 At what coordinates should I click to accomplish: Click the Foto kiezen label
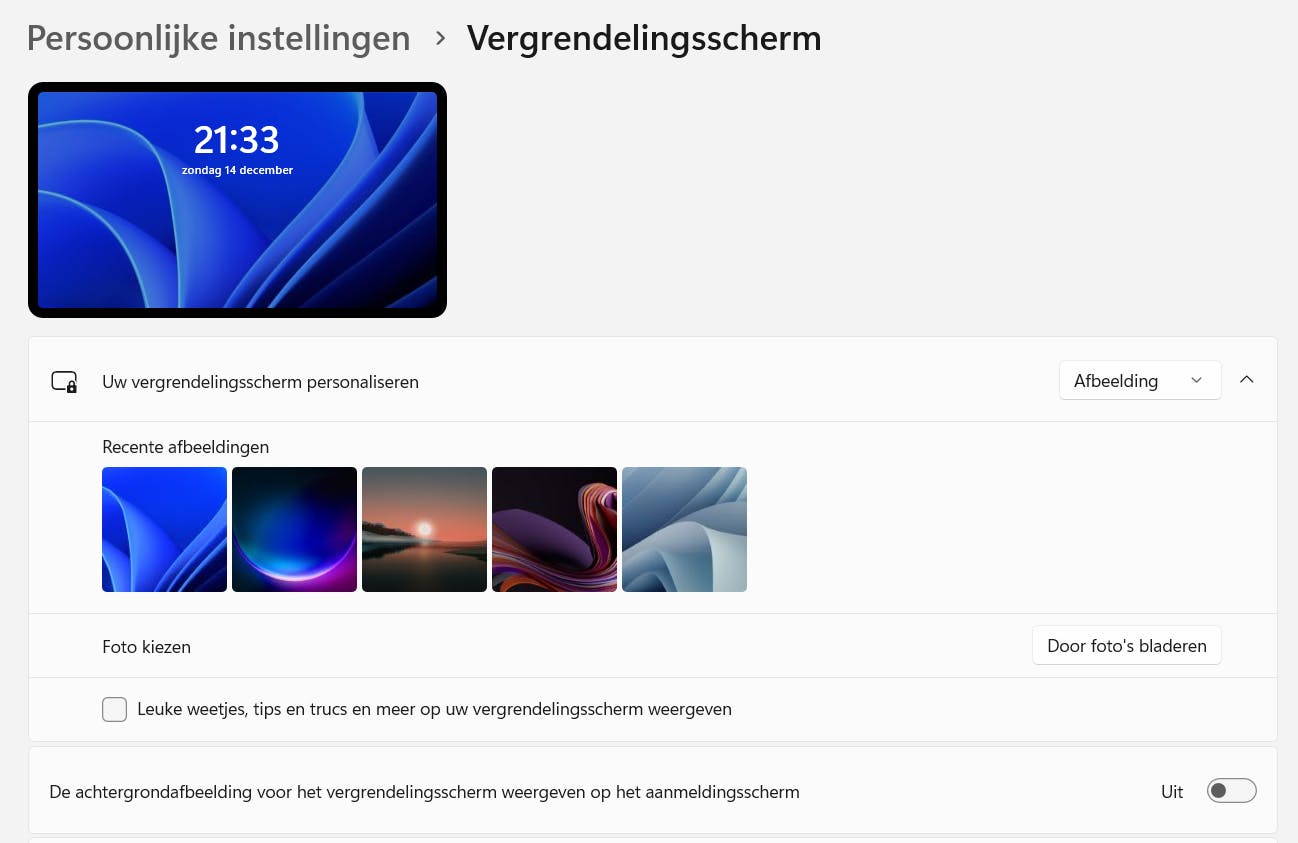146,647
